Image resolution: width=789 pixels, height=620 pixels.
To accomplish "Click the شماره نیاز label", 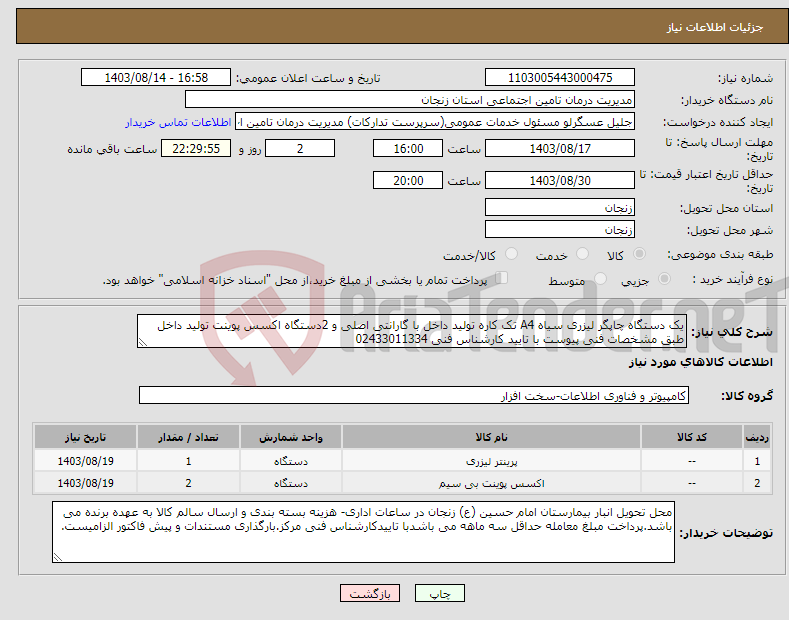I will (x=745, y=78).
